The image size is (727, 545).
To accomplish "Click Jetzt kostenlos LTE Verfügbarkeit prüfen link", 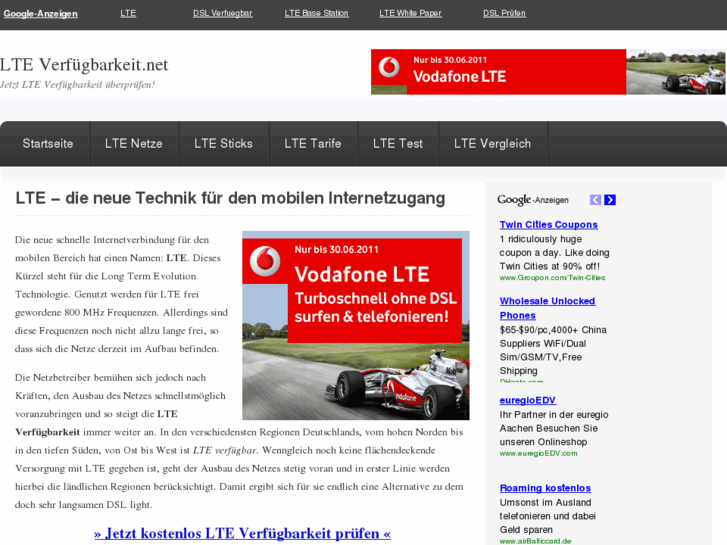I will coord(242,533).
